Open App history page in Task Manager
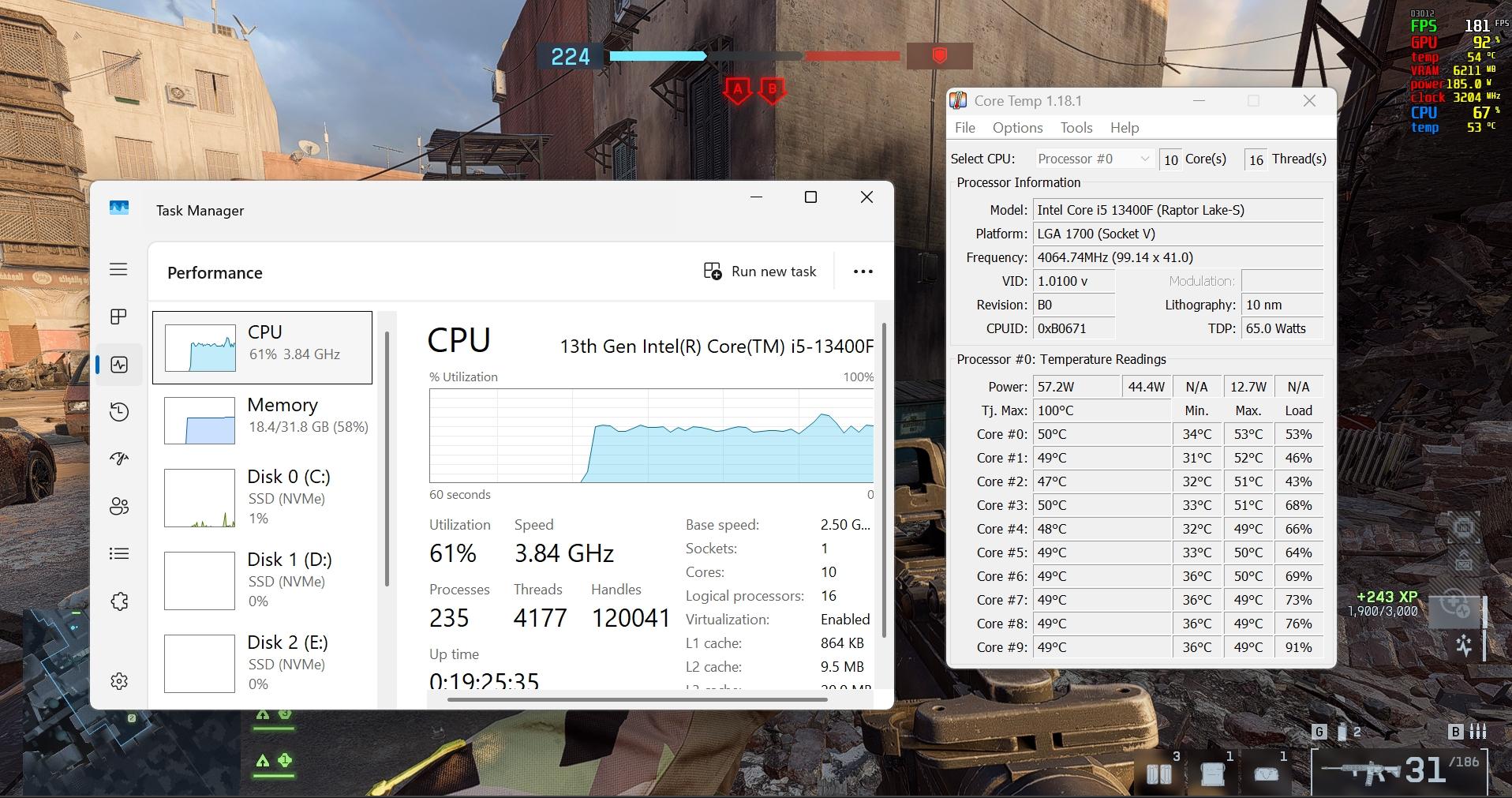 (x=119, y=412)
